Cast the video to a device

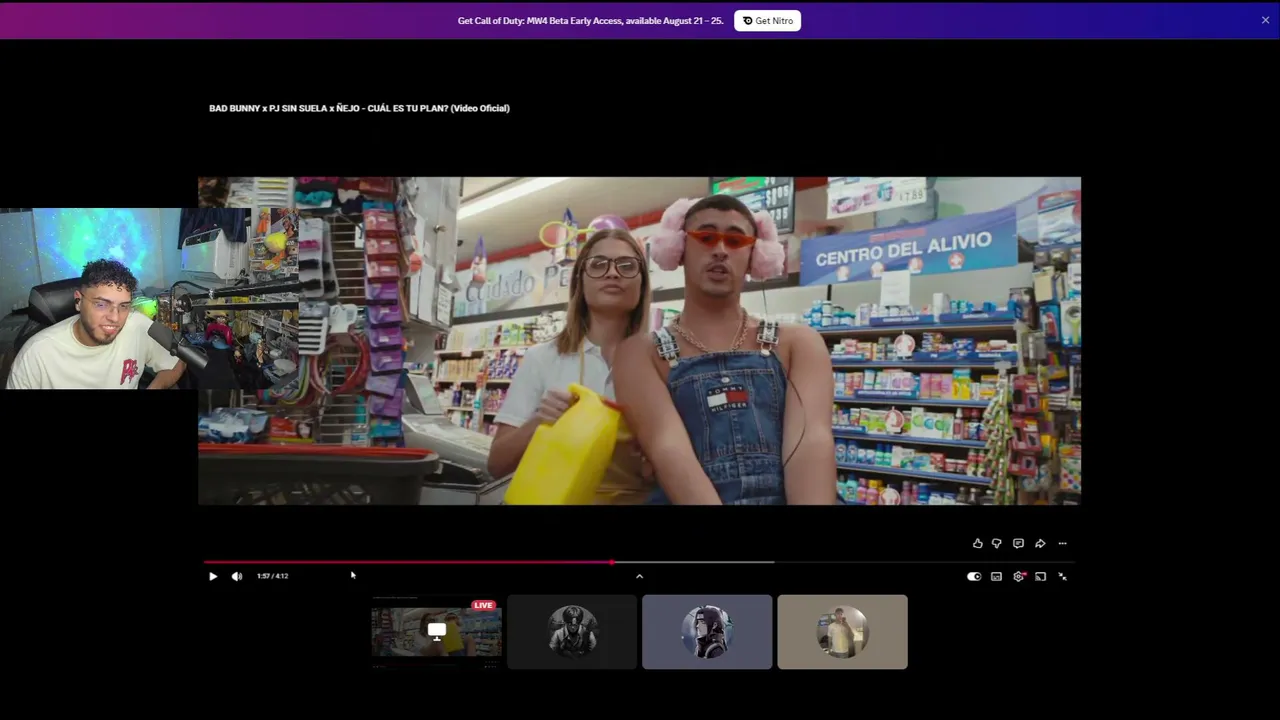tap(1040, 576)
